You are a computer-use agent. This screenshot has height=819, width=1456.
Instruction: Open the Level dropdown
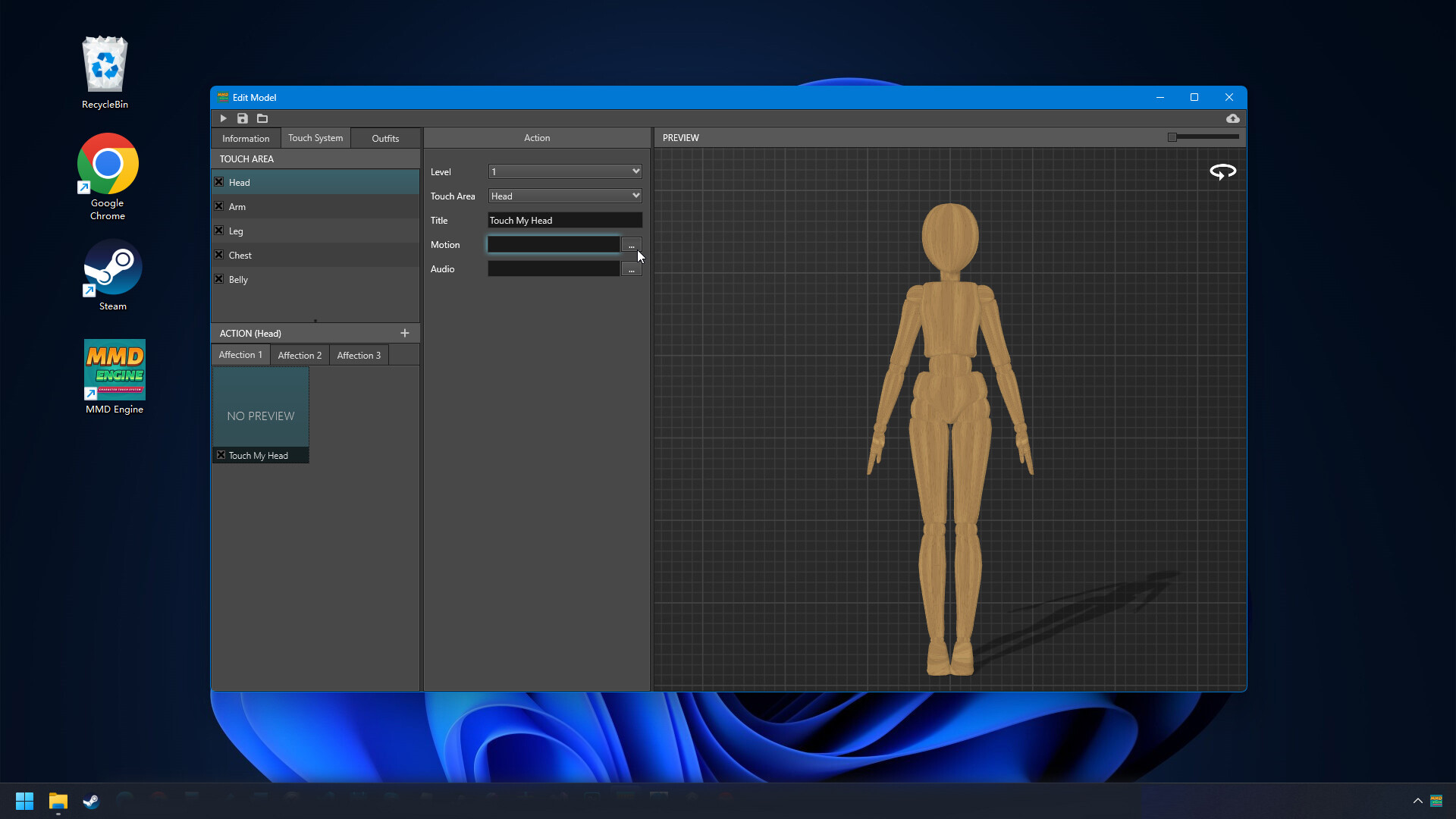pyautogui.click(x=564, y=171)
